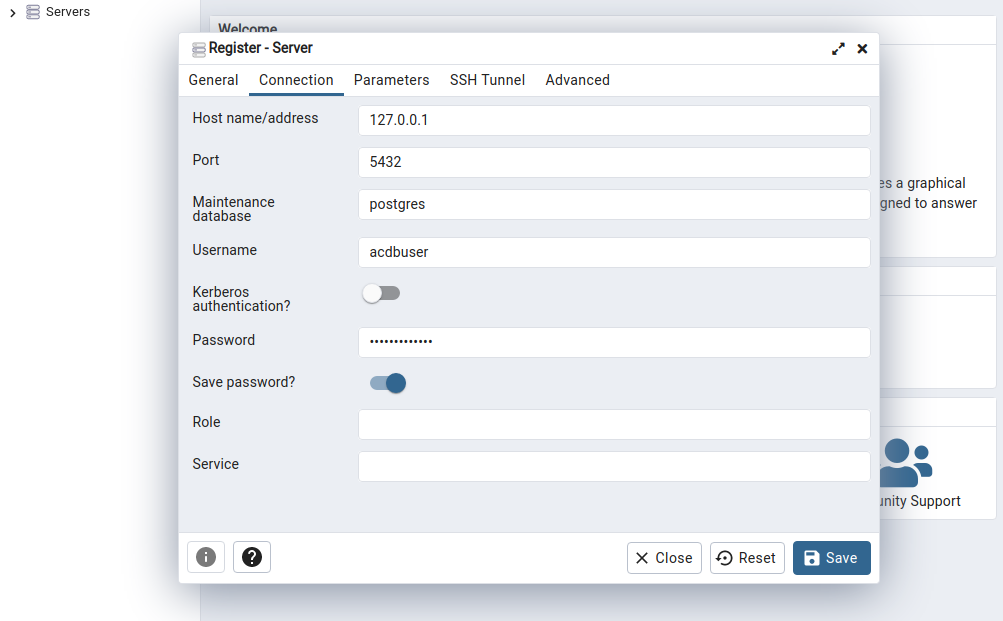
Task: Turn off the Save password switch
Action: 388,383
